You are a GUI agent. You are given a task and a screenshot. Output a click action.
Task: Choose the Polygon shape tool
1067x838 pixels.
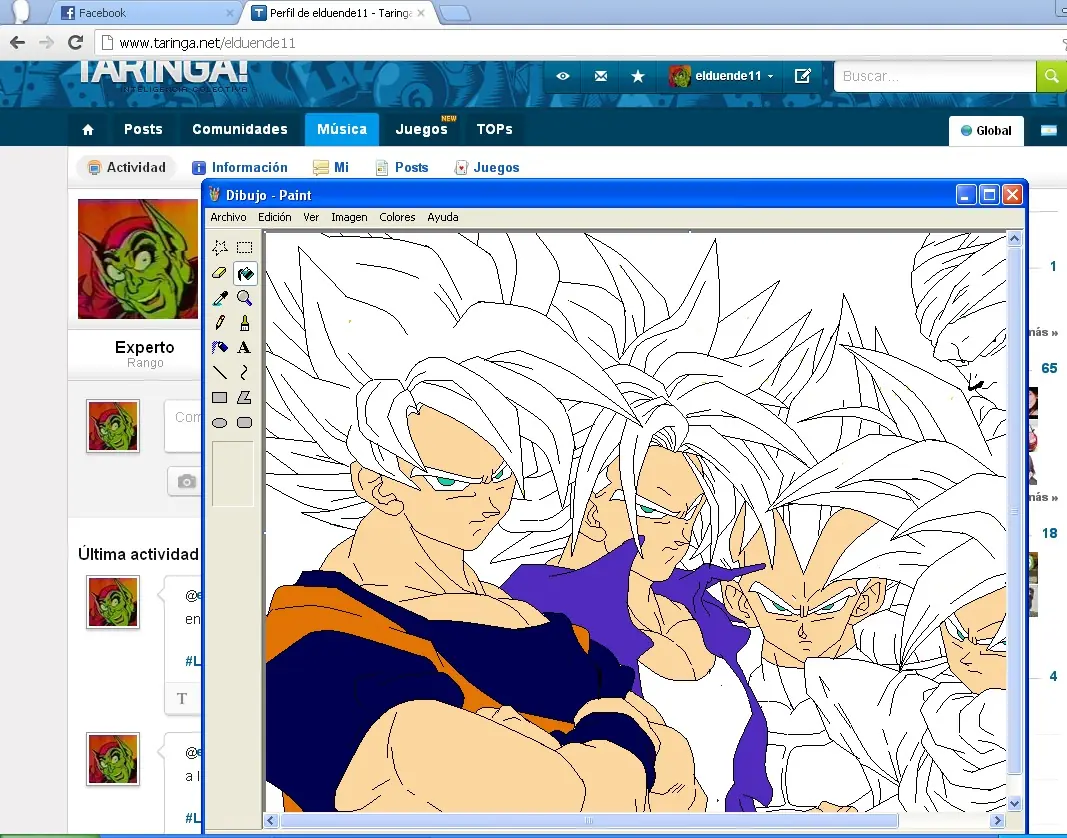tap(244, 398)
